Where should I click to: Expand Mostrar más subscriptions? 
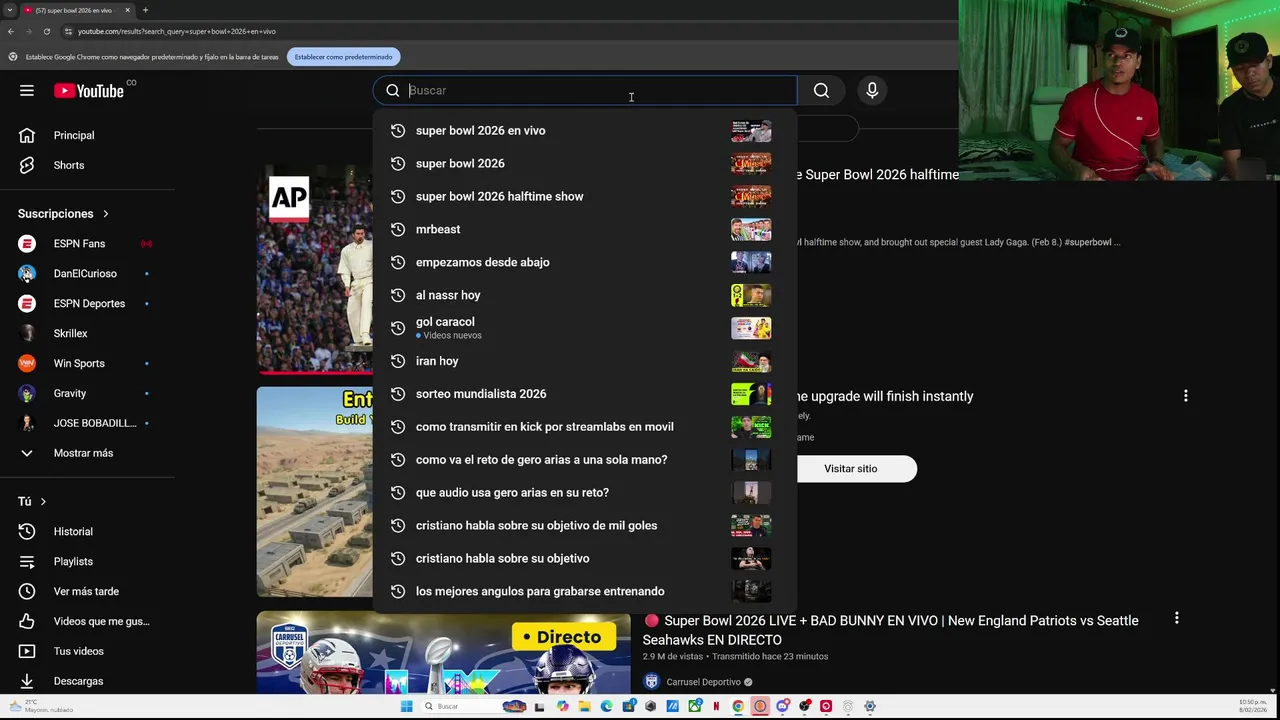click(83, 453)
